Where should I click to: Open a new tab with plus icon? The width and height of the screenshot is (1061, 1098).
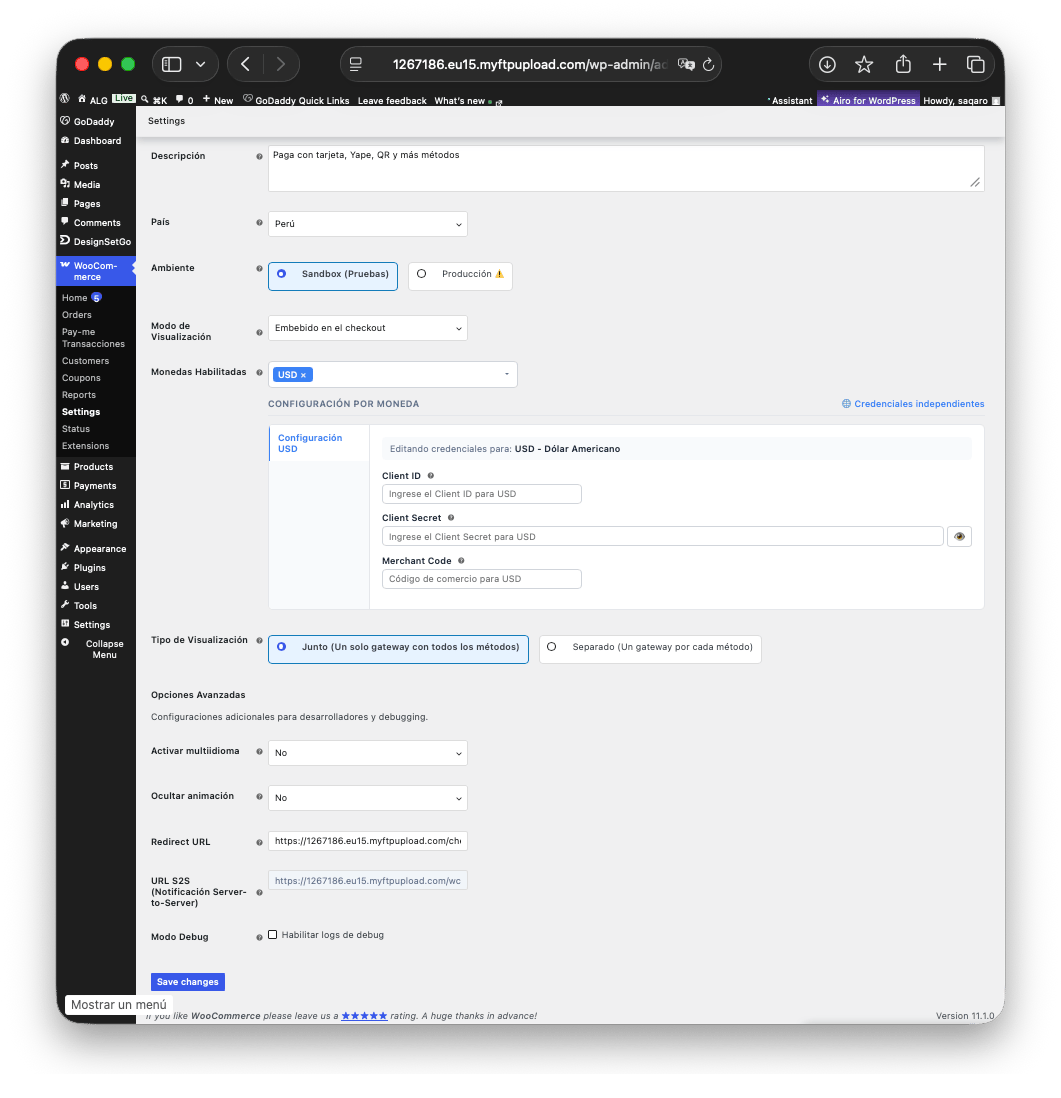(940, 64)
